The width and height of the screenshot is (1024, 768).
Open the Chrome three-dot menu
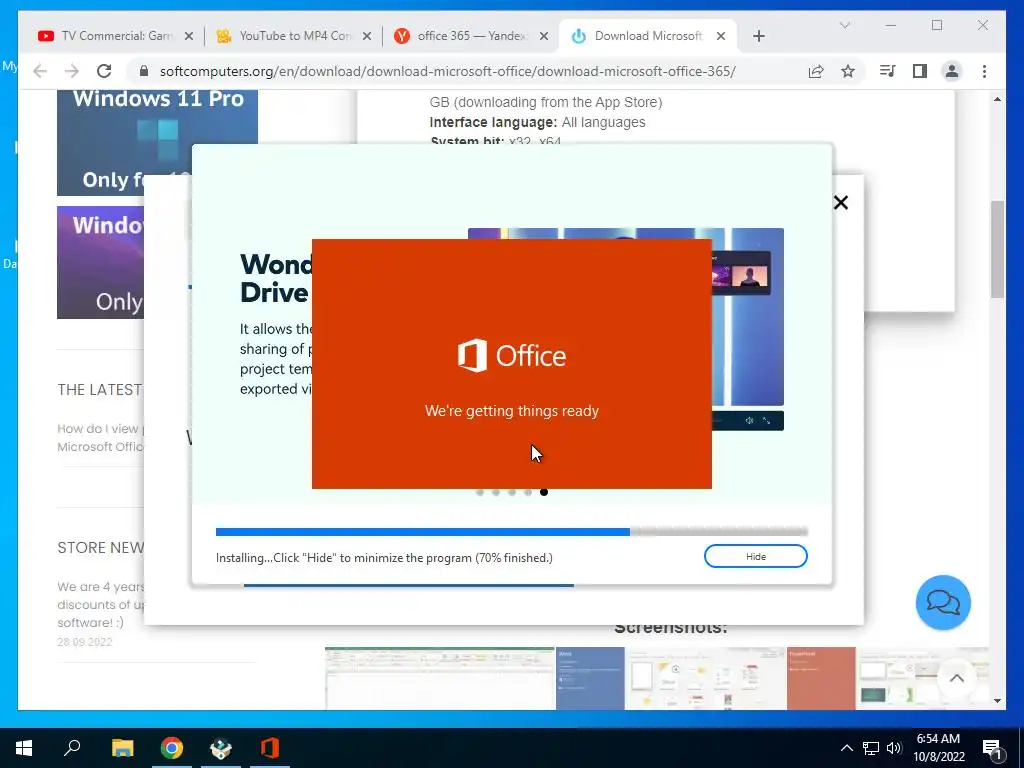(984, 71)
